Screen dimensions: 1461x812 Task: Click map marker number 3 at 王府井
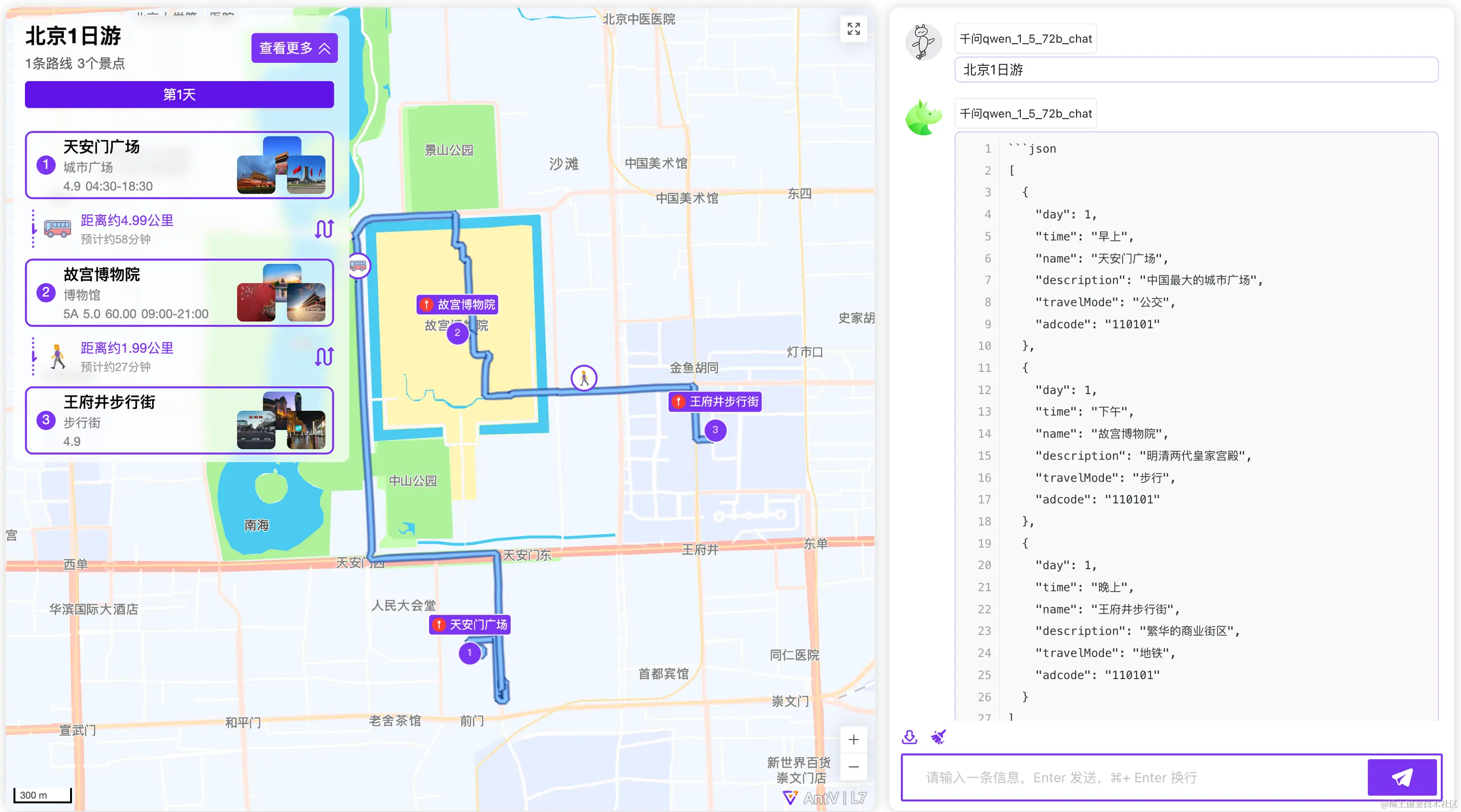715,430
